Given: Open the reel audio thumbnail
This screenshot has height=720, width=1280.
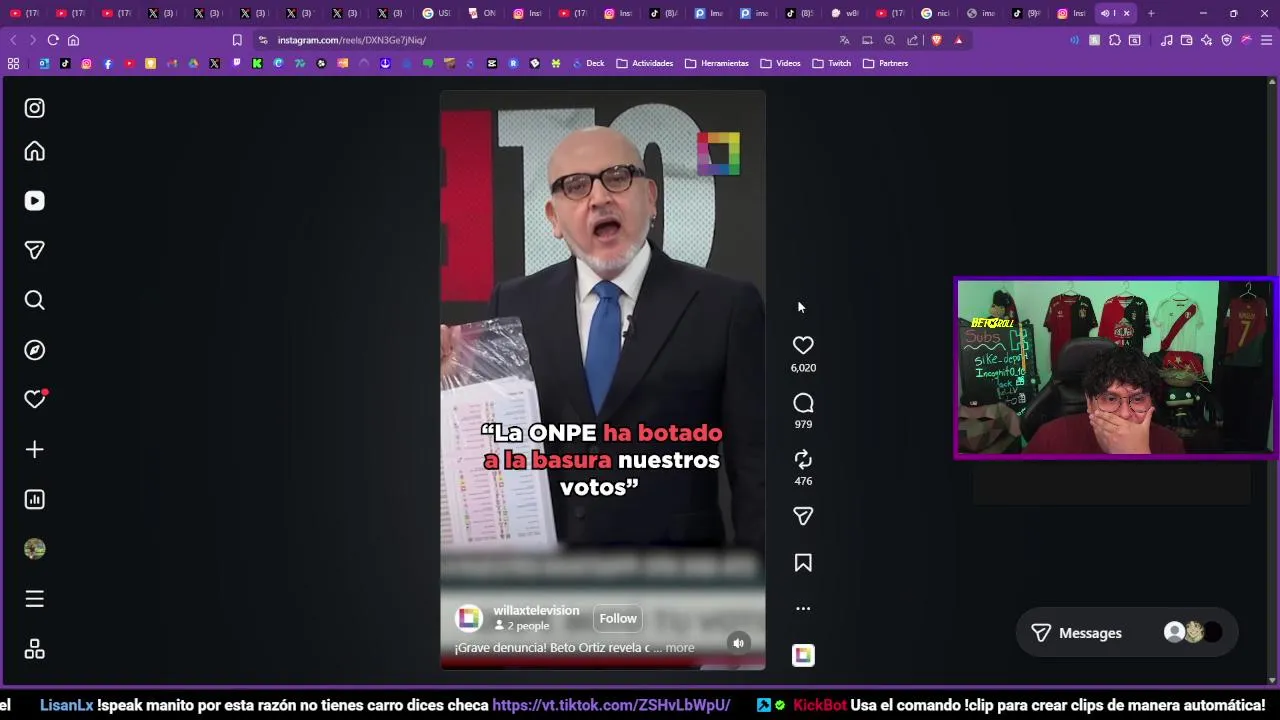Looking at the screenshot, I should pos(803,655).
